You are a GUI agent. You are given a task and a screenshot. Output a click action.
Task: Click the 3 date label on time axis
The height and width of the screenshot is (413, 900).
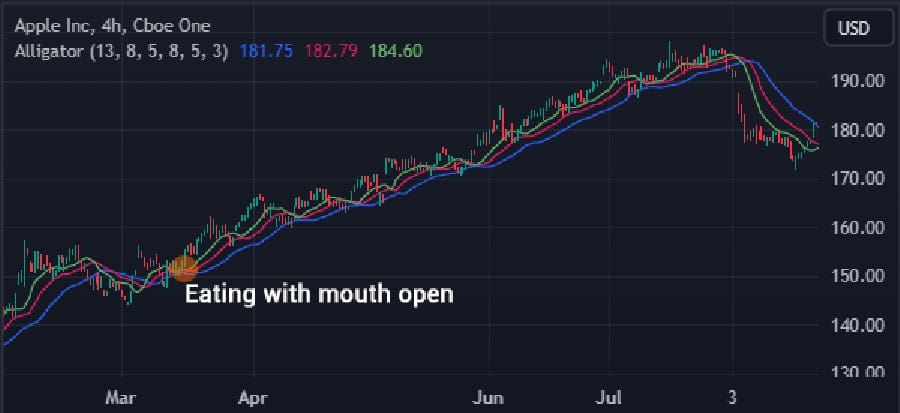(732, 398)
